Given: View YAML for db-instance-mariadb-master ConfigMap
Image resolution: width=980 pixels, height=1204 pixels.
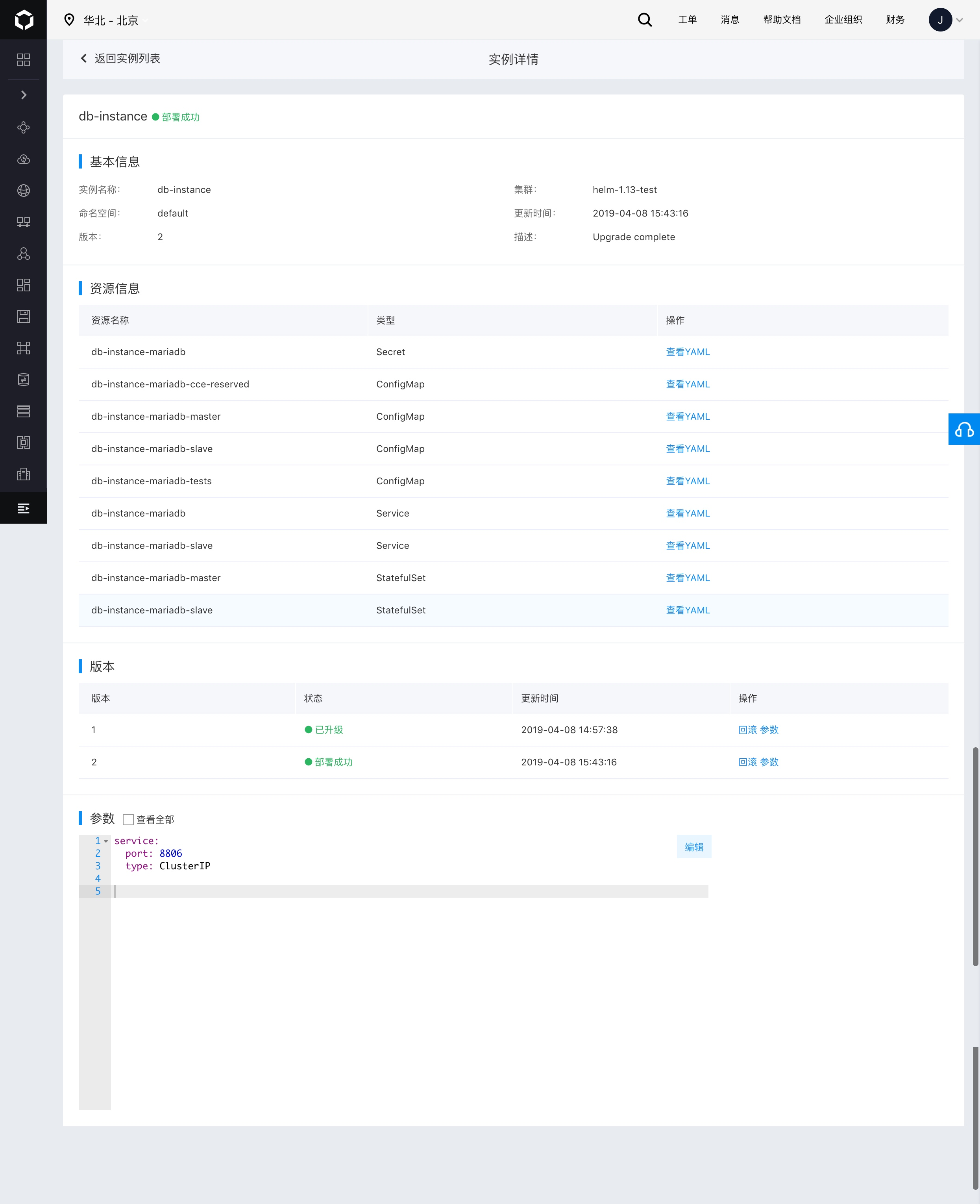Looking at the screenshot, I should click(x=688, y=416).
